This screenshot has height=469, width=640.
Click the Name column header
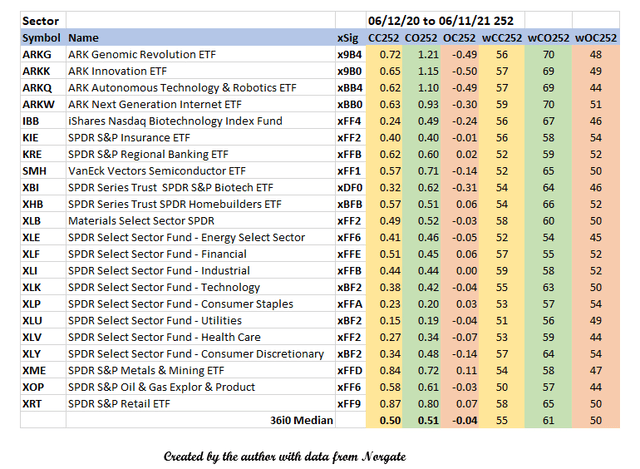[x=200, y=38]
